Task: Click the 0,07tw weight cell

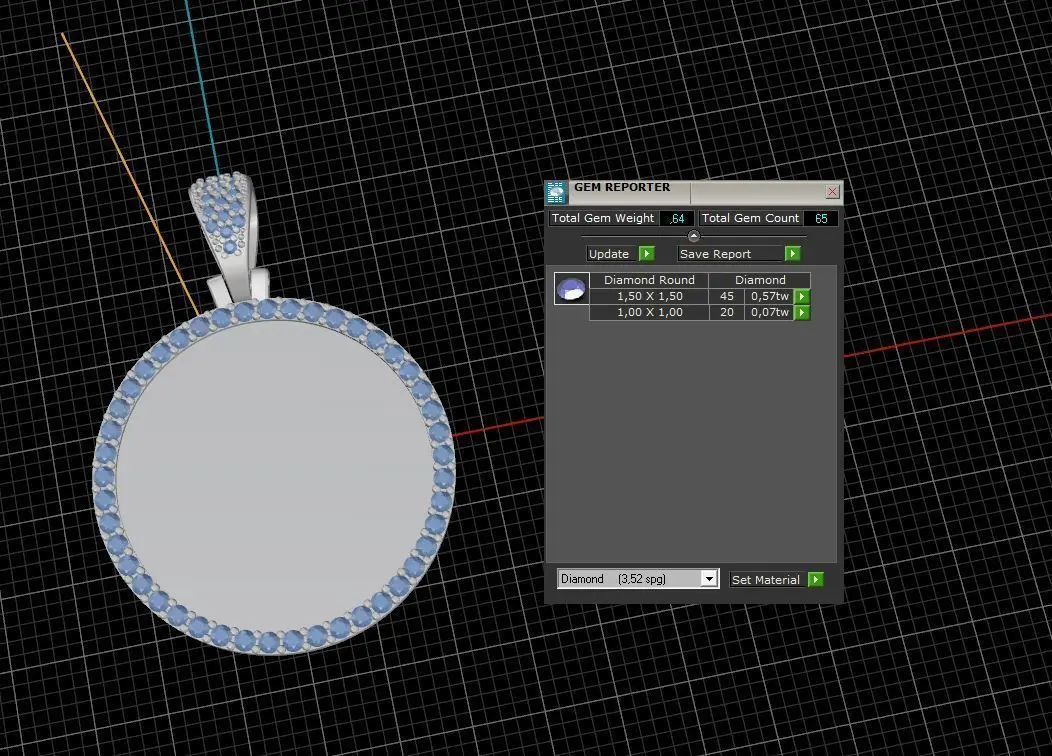Action: tap(770, 312)
